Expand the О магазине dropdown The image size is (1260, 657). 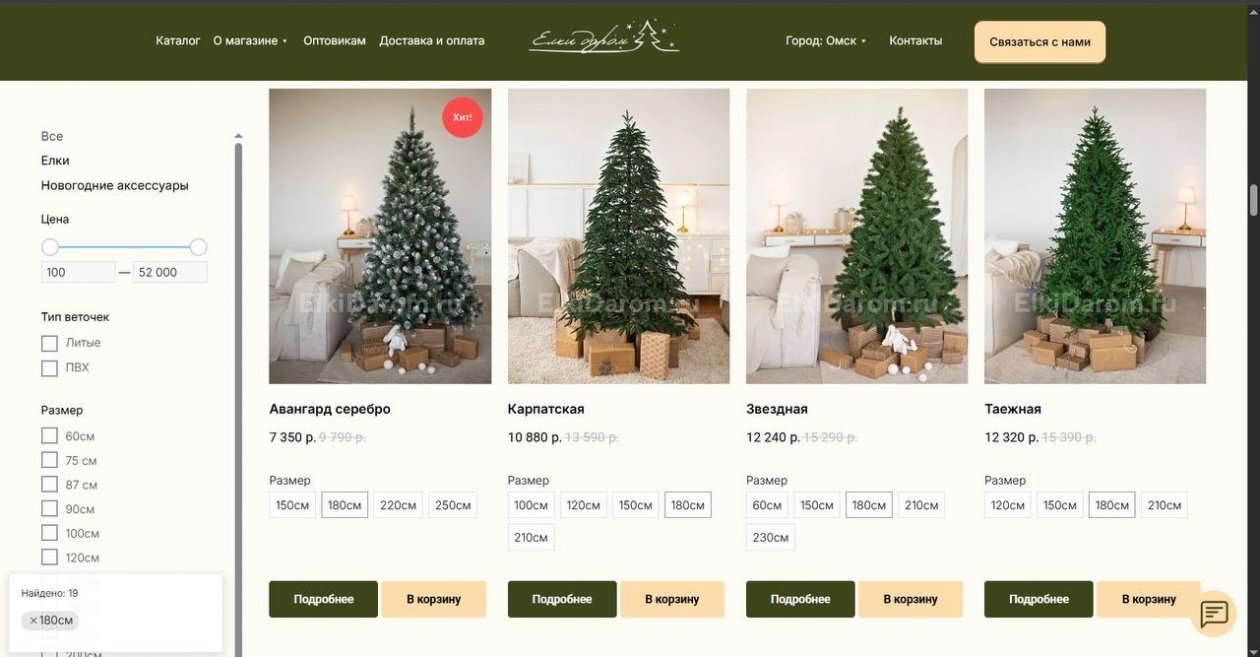(250, 41)
